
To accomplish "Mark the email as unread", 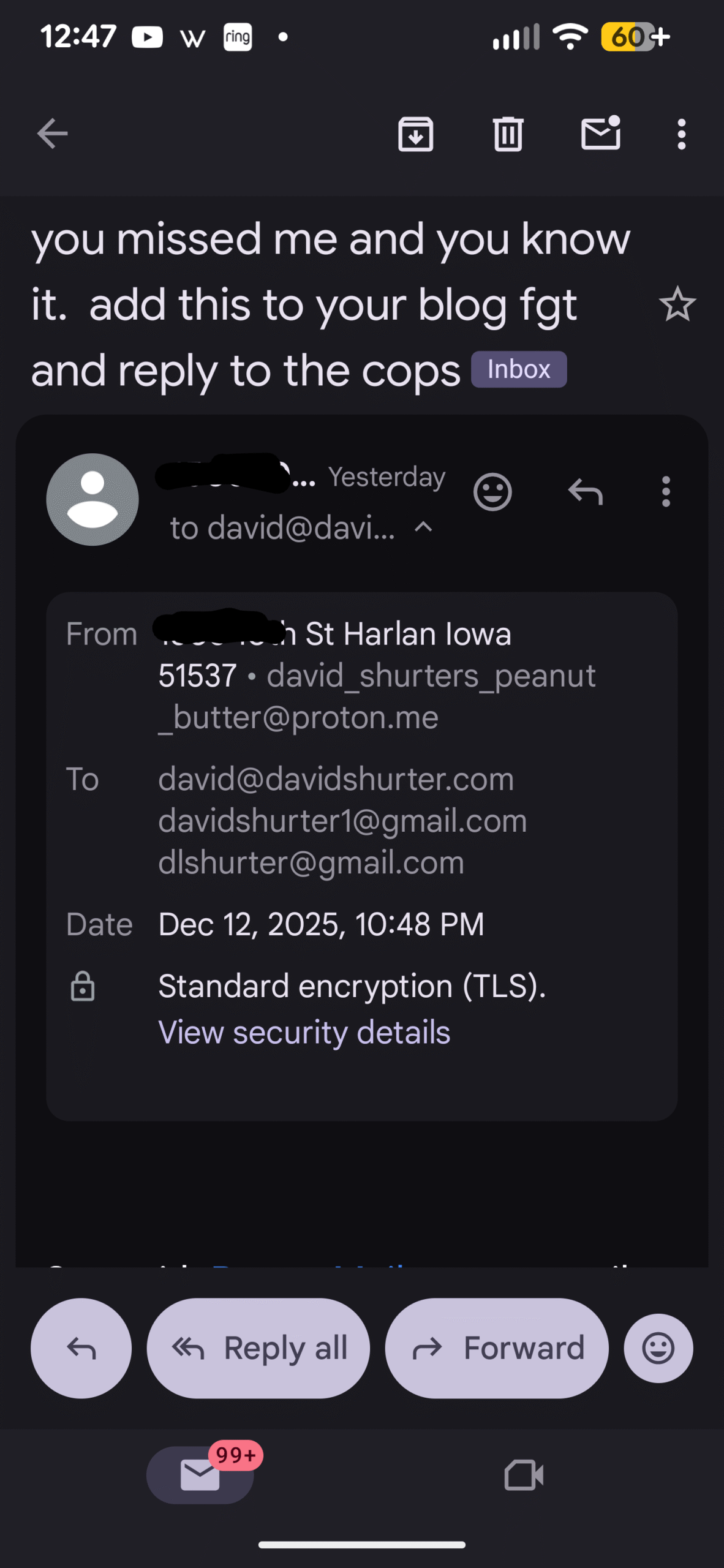I will coord(601,134).
